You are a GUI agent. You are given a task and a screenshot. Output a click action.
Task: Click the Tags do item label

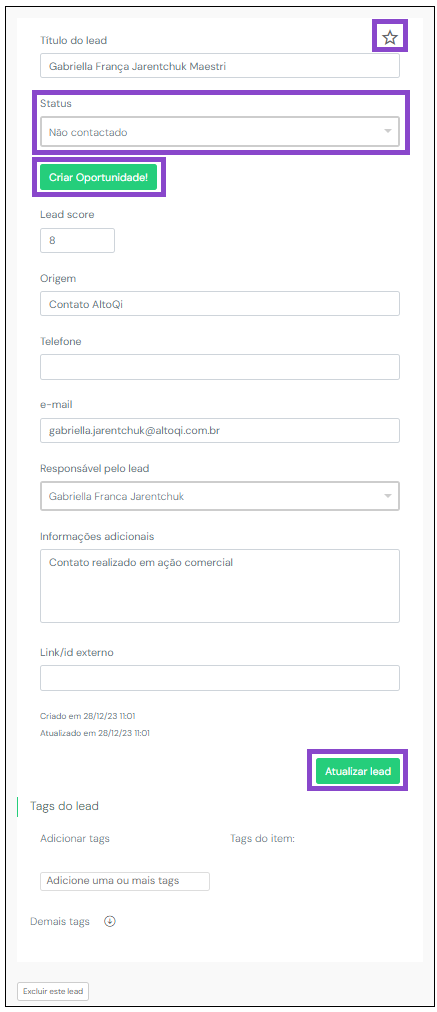point(262,838)
